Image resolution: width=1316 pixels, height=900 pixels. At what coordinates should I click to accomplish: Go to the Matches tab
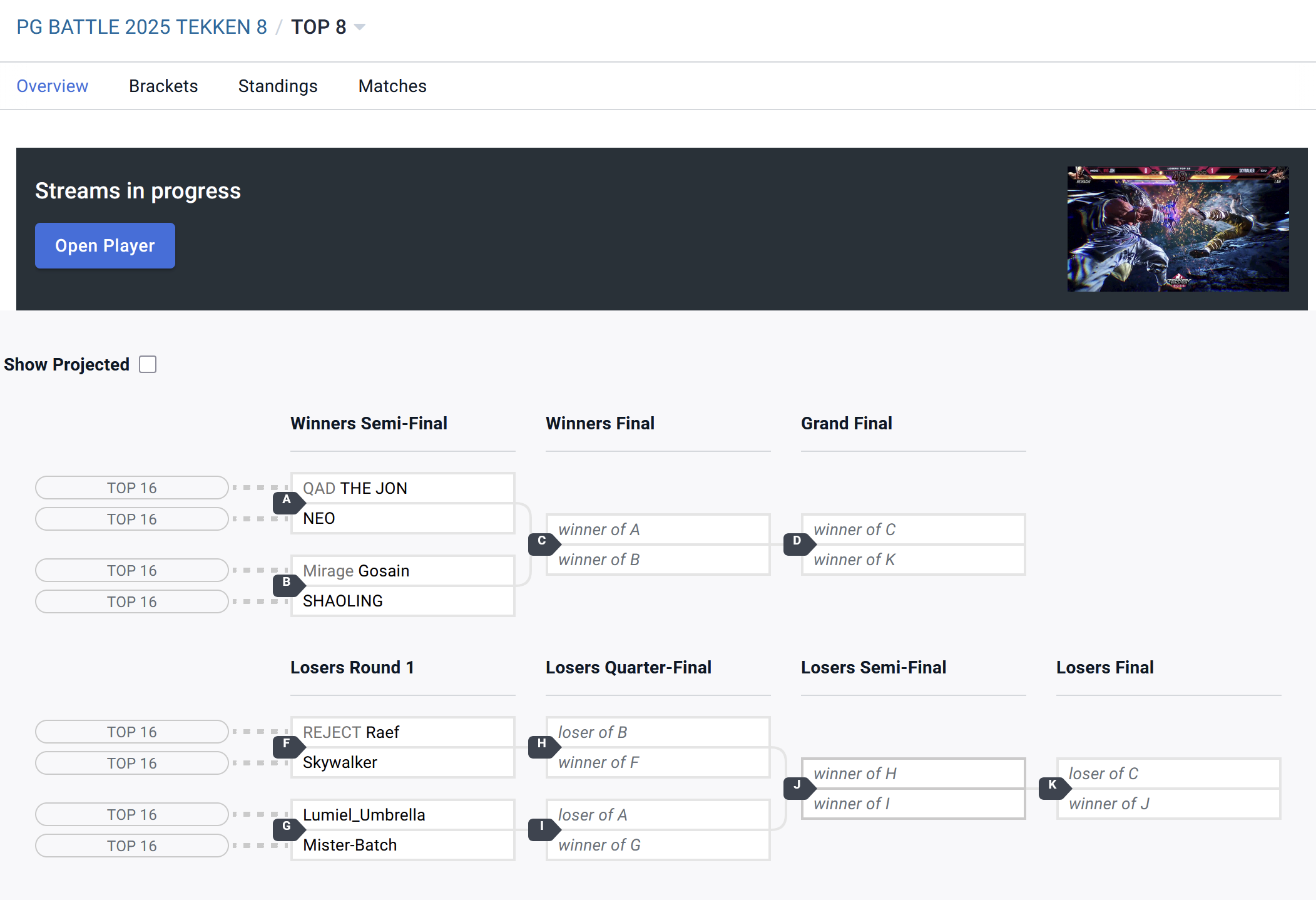pyautogui.click(x=392, y=86)
